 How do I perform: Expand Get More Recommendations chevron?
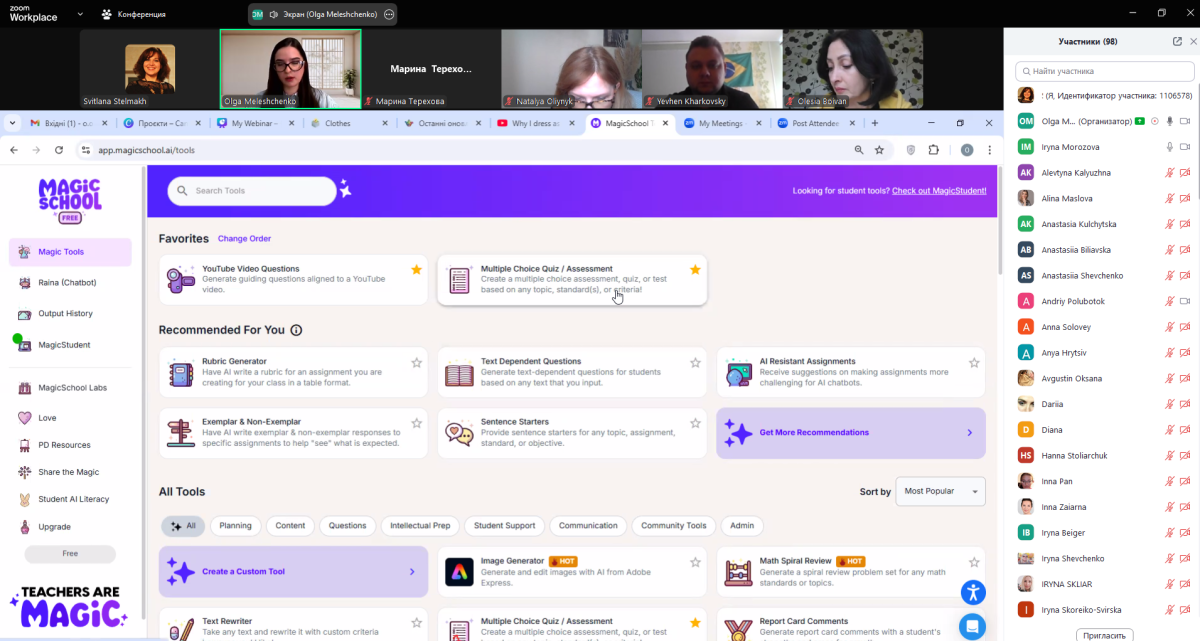pyautogui.click(x=969, y=433)
